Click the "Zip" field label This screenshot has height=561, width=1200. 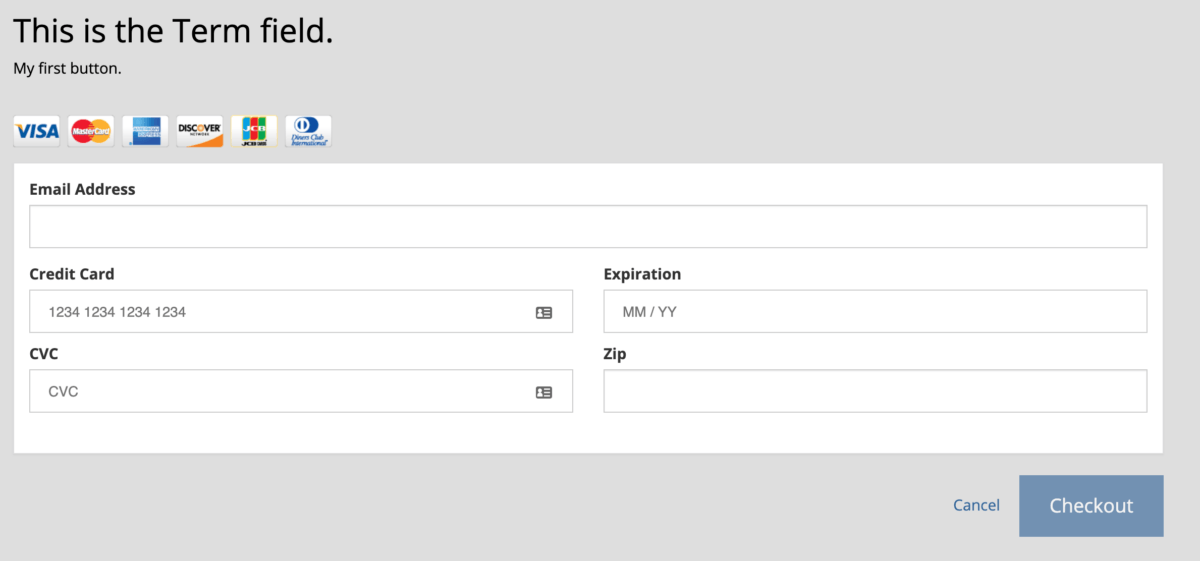615,354
